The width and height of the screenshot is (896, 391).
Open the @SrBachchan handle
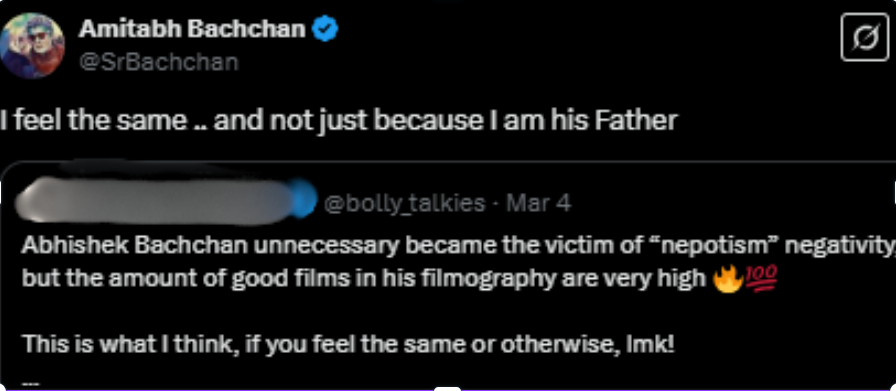158,62
